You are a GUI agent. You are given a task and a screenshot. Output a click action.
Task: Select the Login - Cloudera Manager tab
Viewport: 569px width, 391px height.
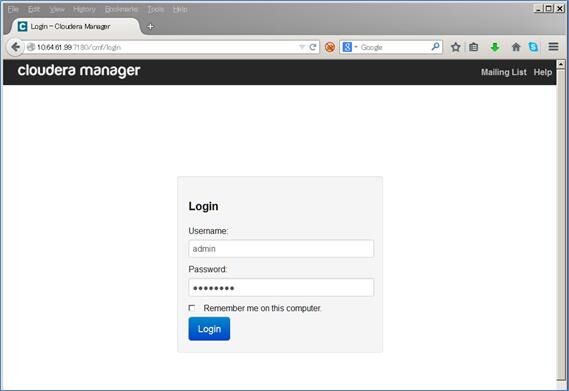coord(74,27)
